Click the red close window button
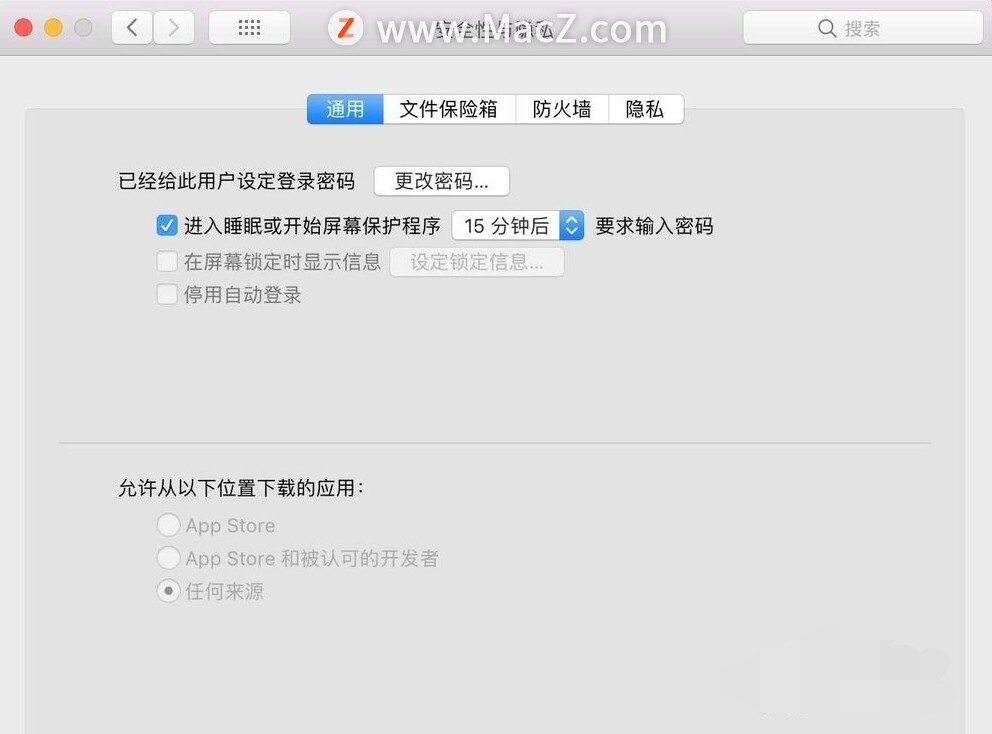Screen dimensions: 992x734 coord(23,28)
